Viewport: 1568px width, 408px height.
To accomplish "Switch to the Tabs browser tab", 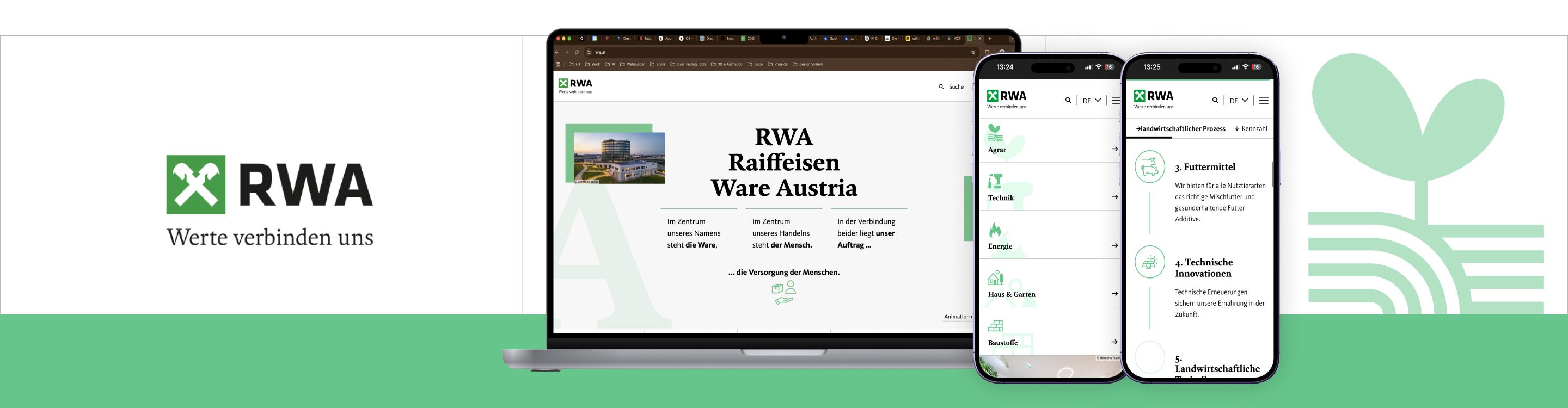I will pyautogui.click(x=645, y=39).
